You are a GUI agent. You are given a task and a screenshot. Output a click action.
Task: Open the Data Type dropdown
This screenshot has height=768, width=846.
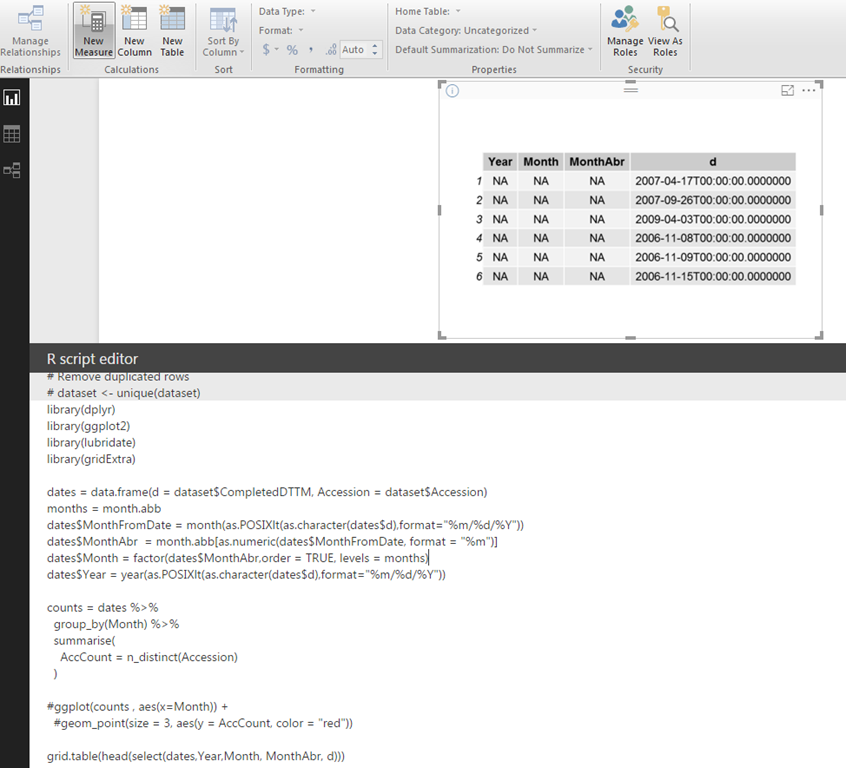point(287,11)
